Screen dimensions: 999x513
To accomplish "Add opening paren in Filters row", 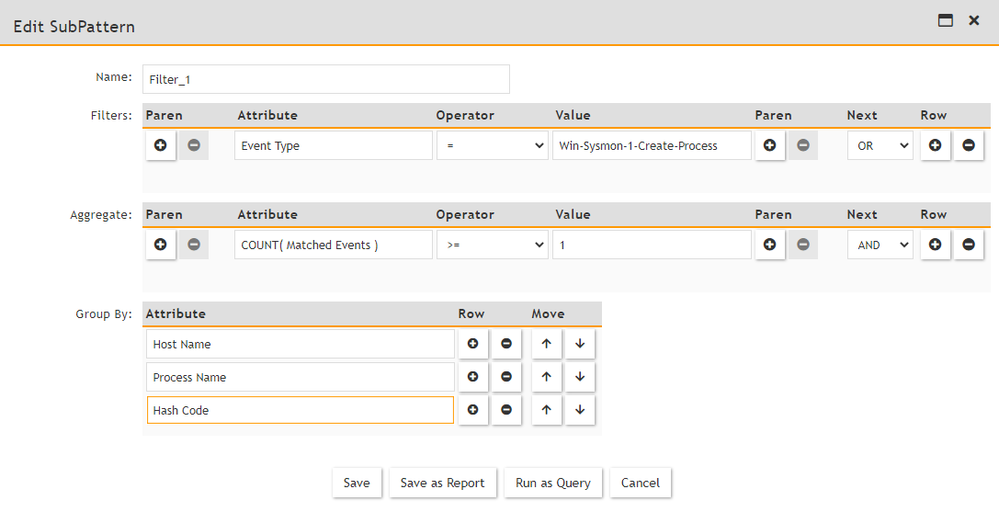I will [161, 146].
